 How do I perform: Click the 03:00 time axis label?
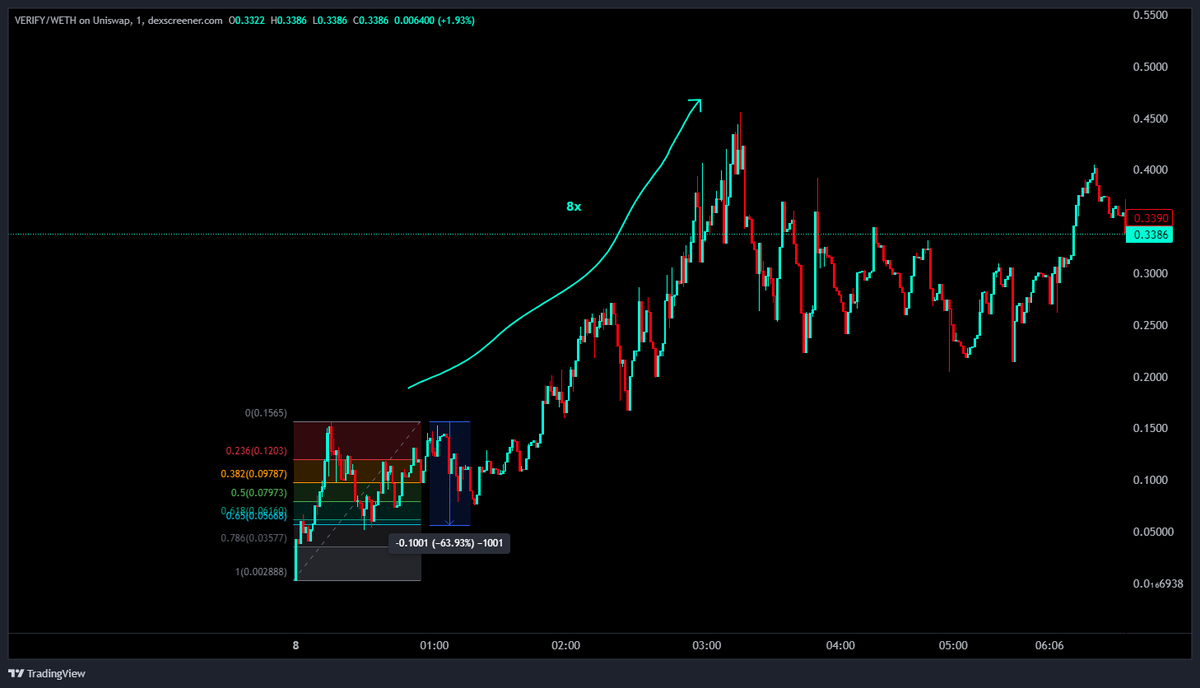[x=707, y=646]
